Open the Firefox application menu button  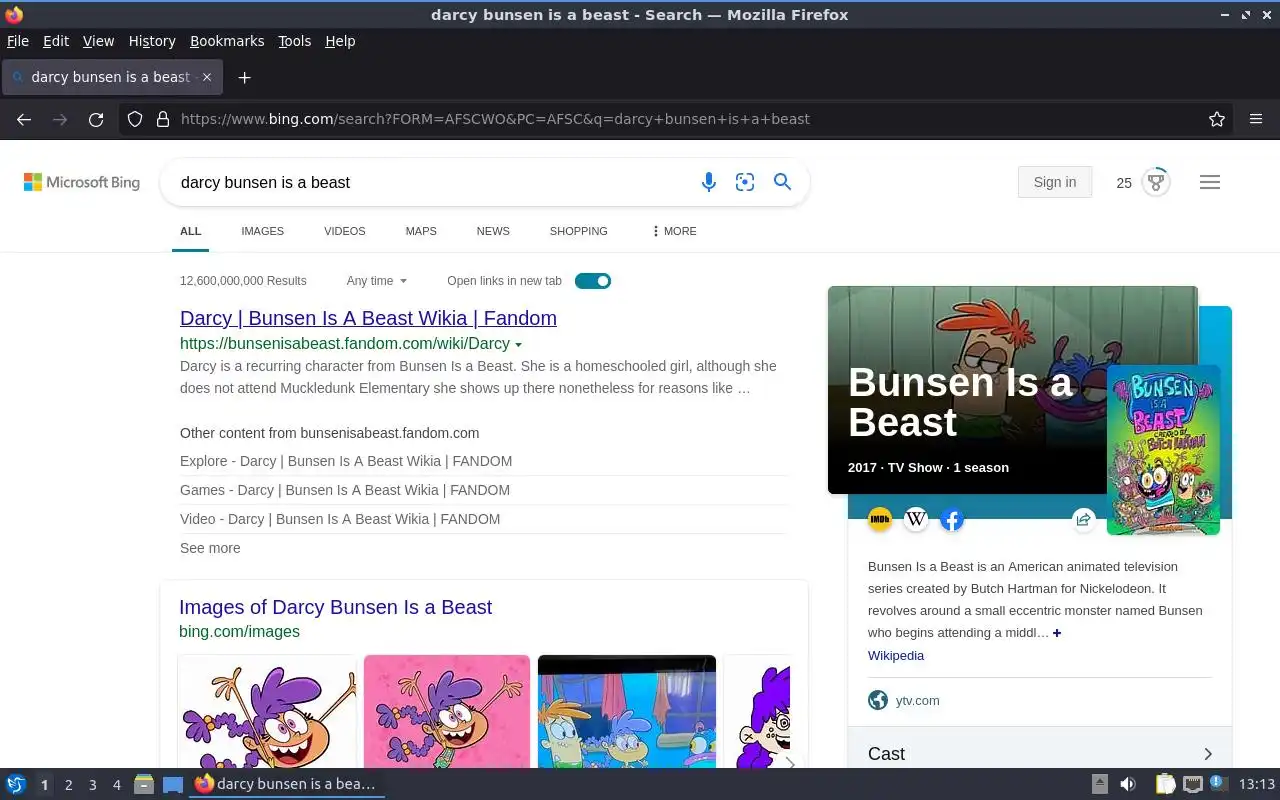[x=1256, y=119]
